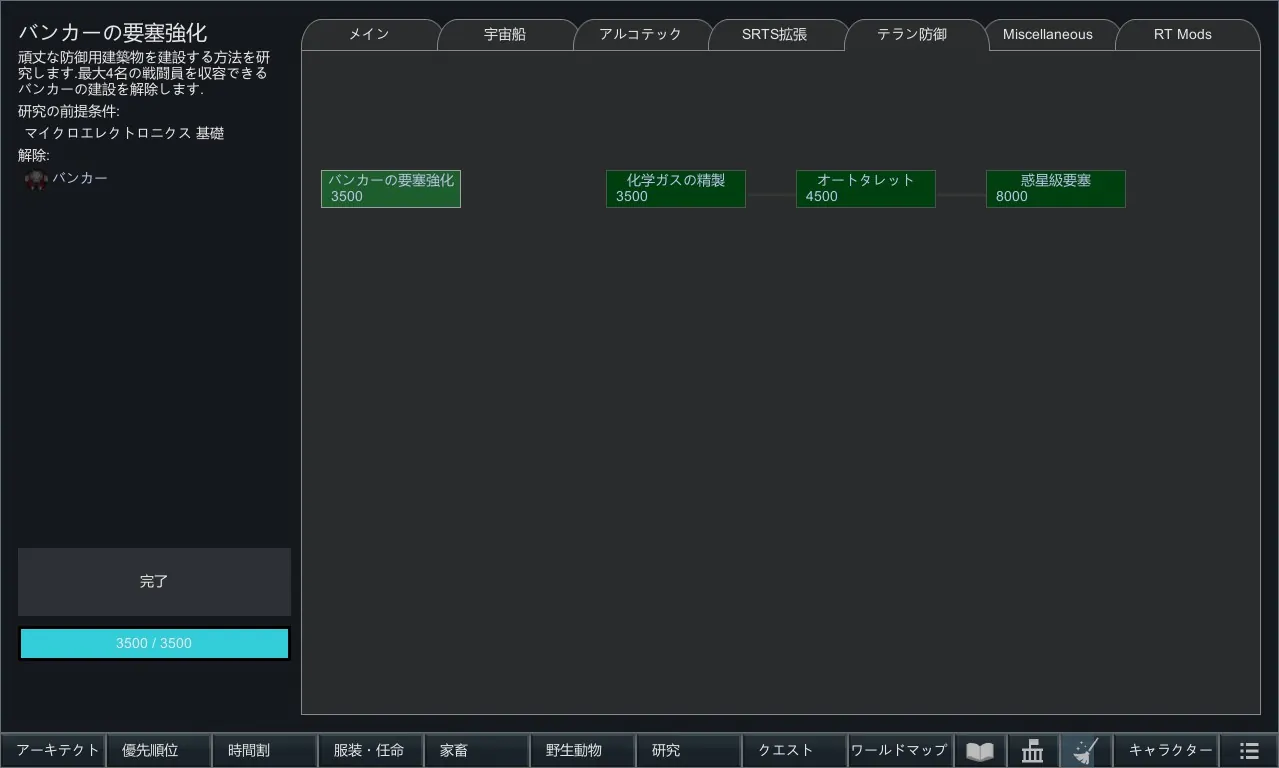The image size is (1279, 768).
Task: Open the ワールドマップ view
Action: click(898, 751)
